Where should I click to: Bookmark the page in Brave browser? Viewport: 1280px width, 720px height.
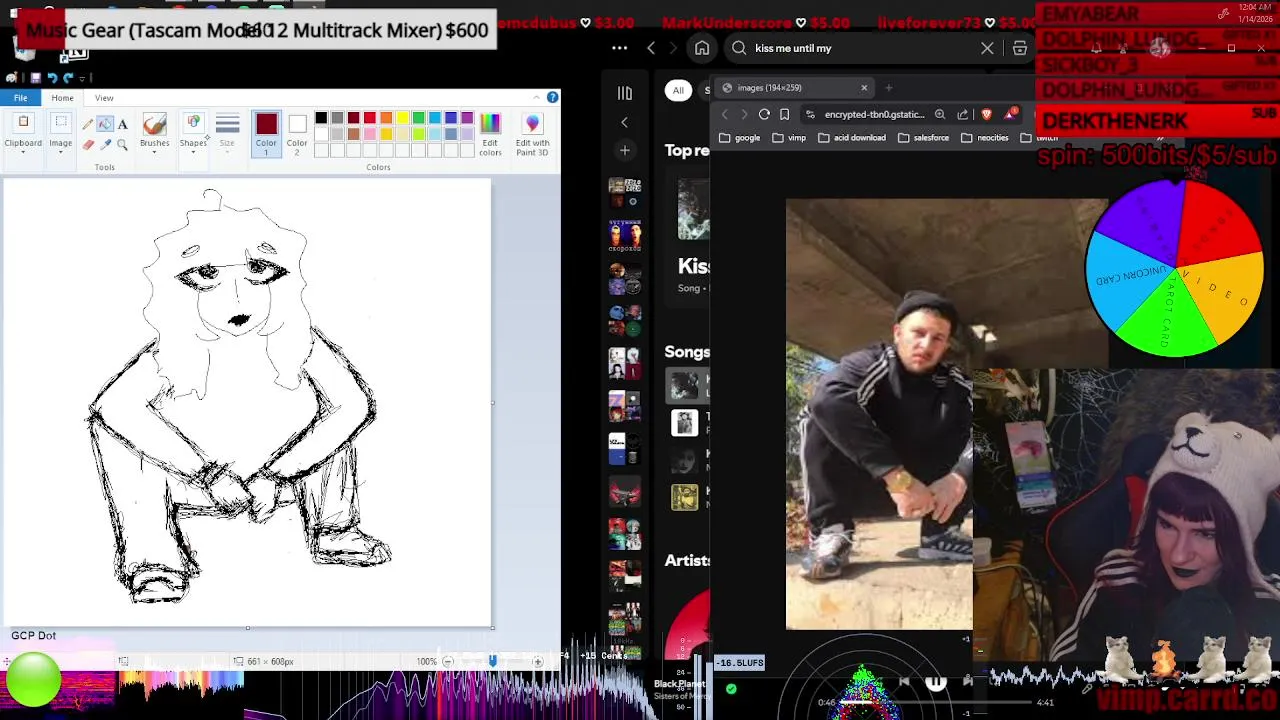tap(785, 114)
